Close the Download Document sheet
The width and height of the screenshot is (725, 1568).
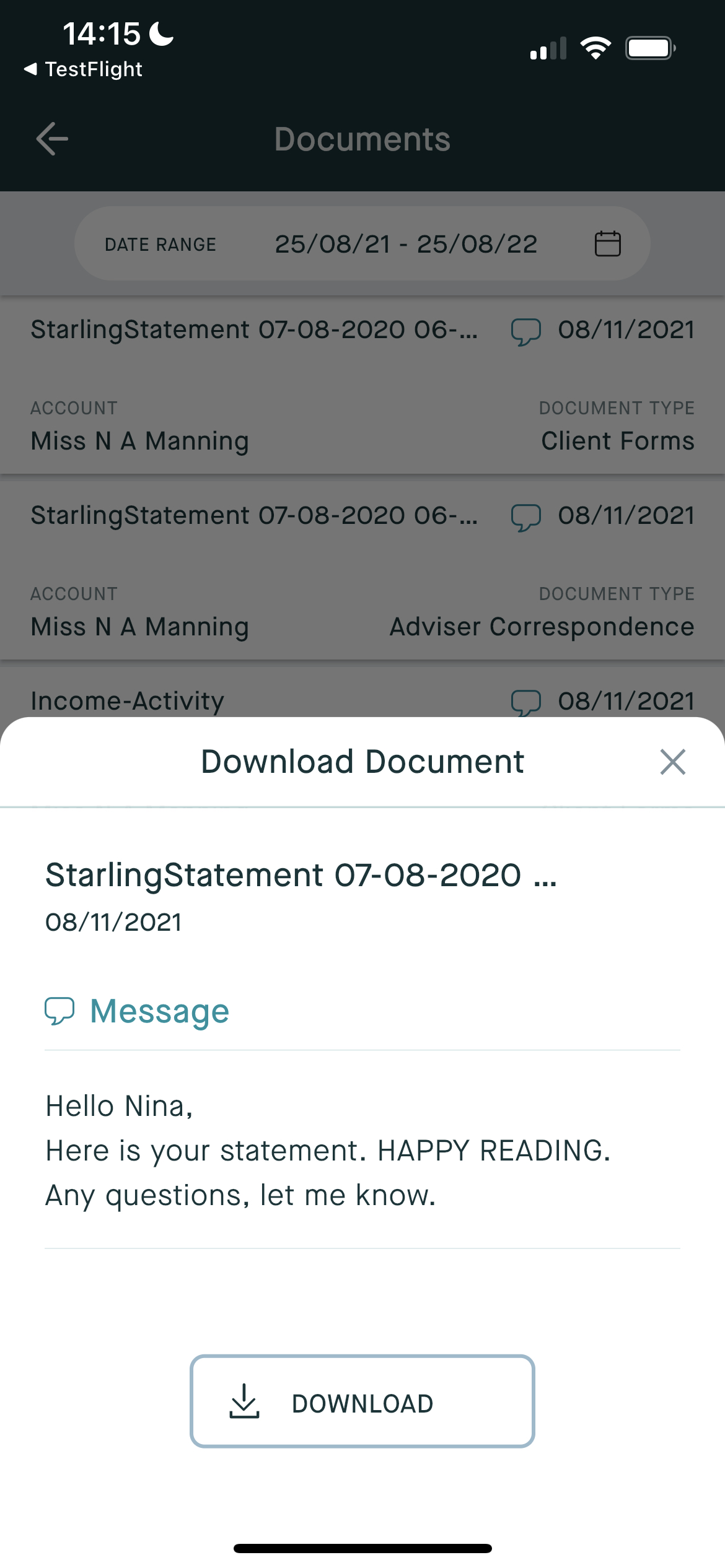coord(672,762)
